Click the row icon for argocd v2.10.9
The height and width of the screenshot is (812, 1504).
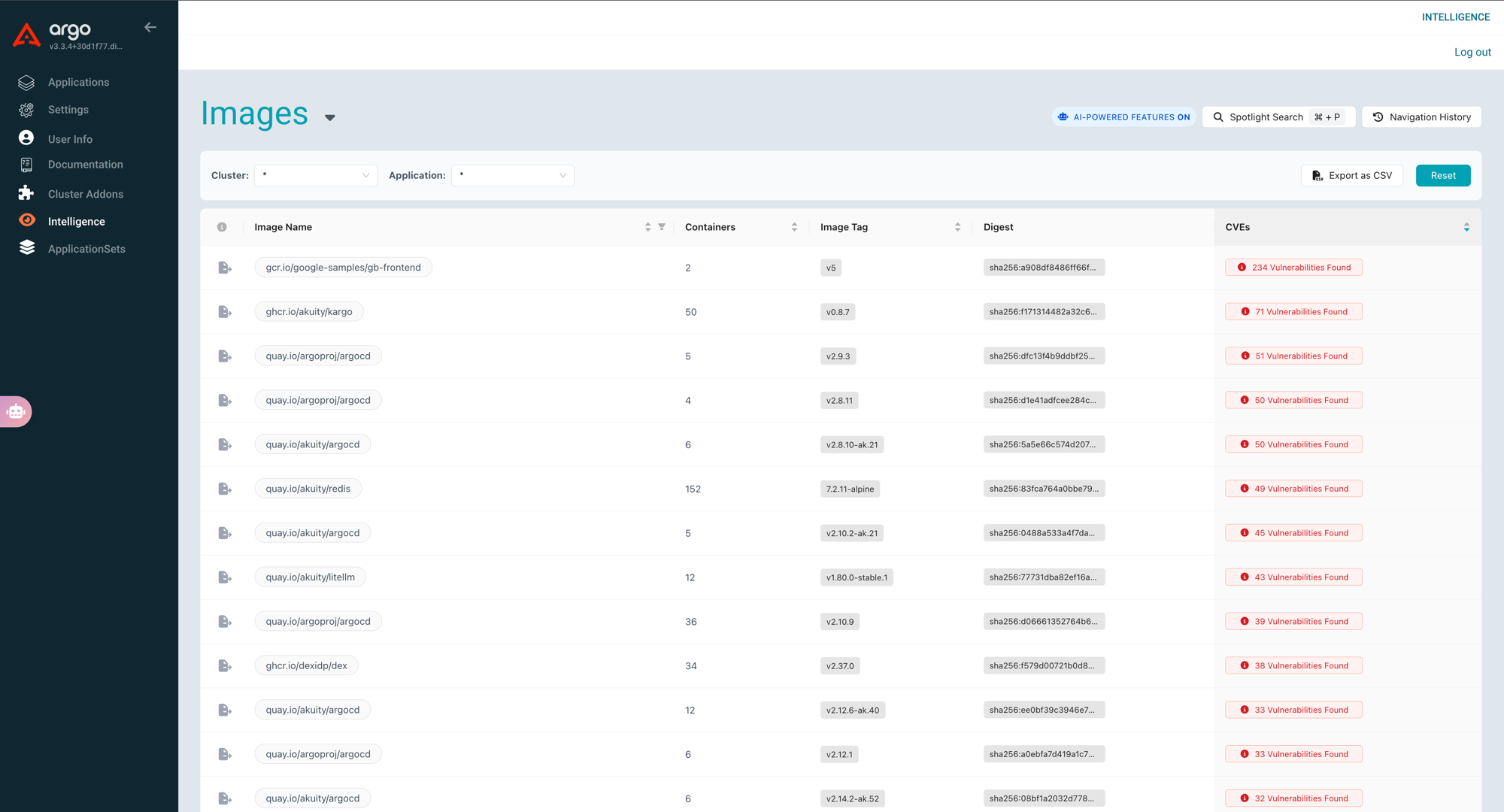point(224,622)
